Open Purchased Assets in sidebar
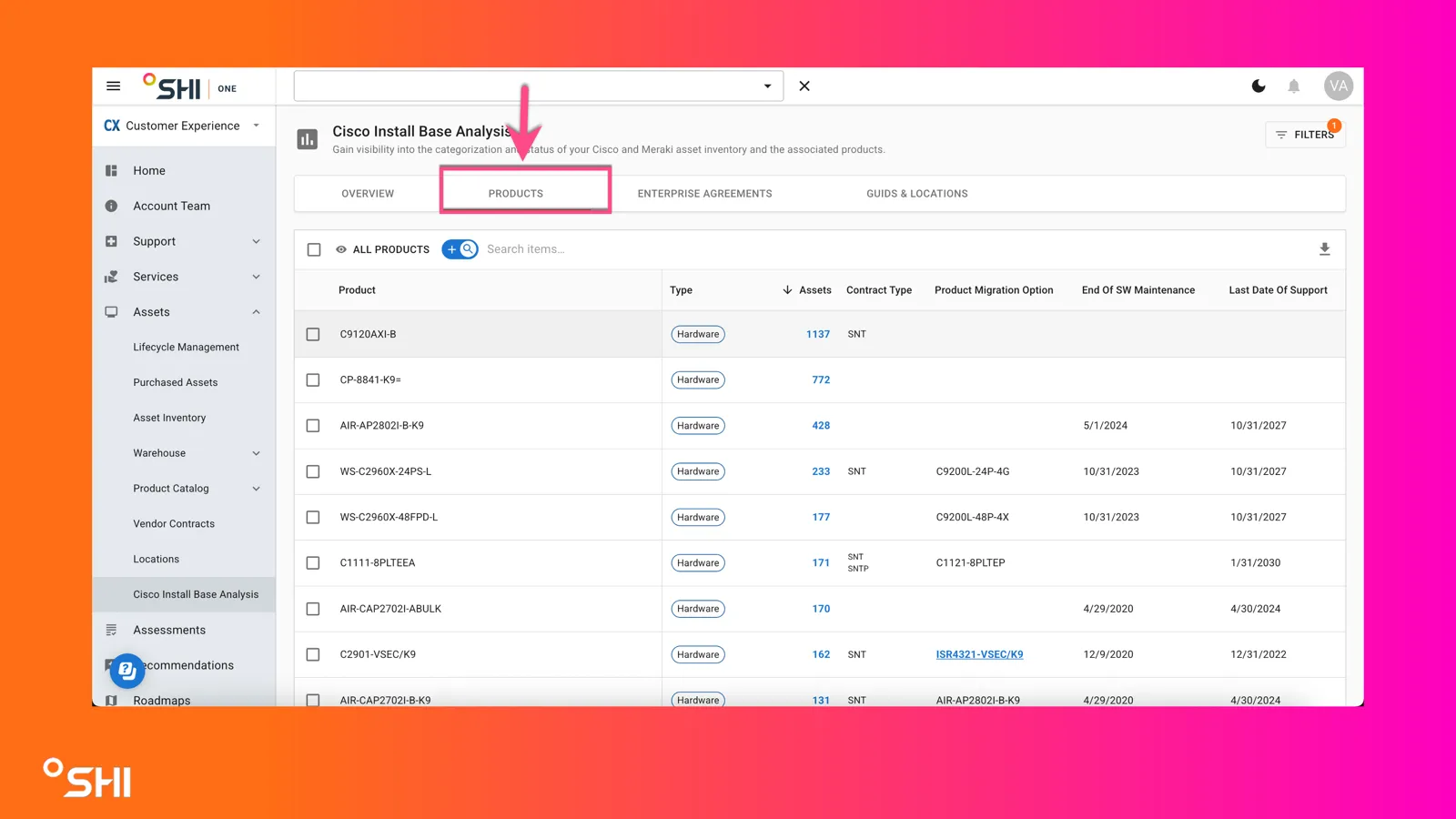Viewport: 1456px width, 819px height. tap(176, 383)
